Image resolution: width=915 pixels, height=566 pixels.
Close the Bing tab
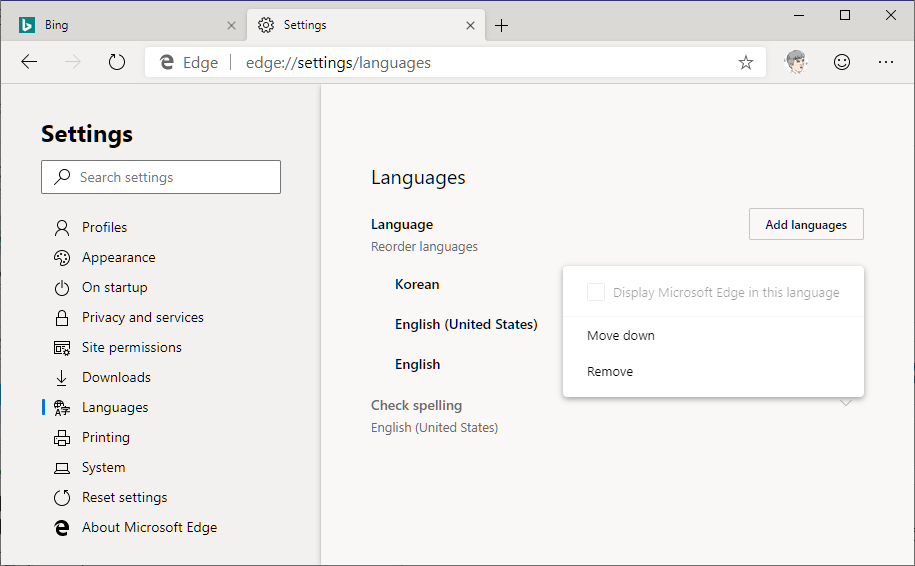[x=232, y=26]
